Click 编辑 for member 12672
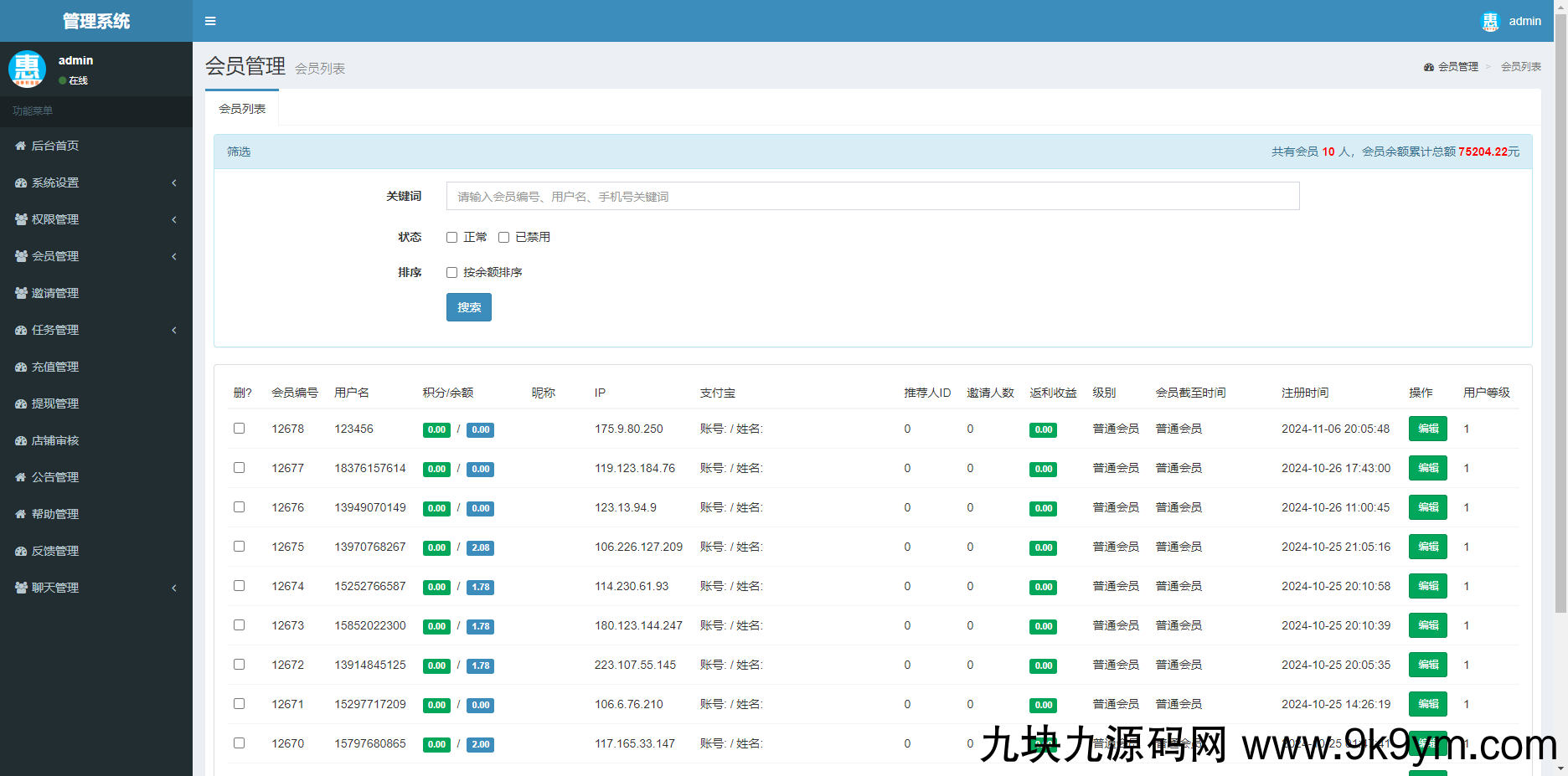The width and height of the screenshot is (1568, 776). [1428, 665]
